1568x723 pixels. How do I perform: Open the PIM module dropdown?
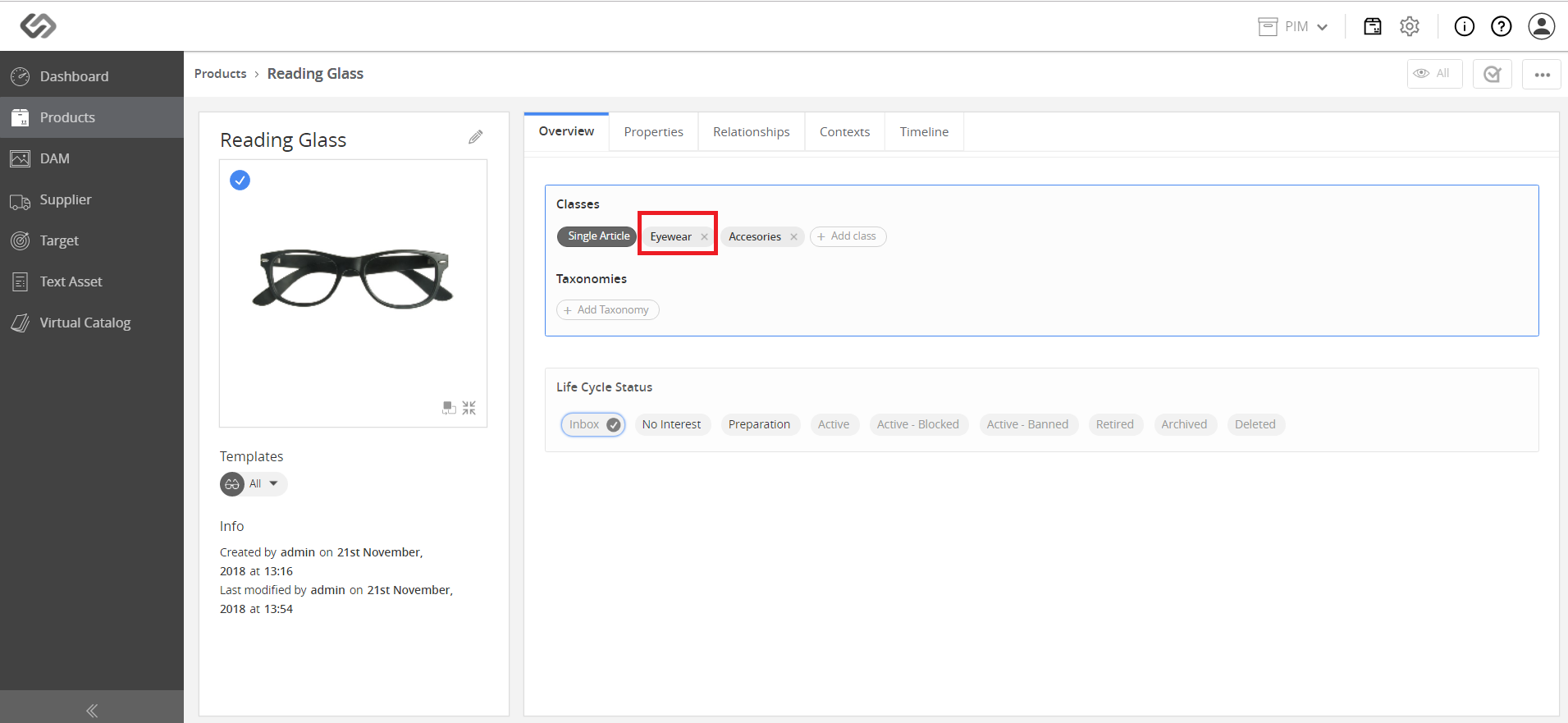click(x=1293, y=26)
